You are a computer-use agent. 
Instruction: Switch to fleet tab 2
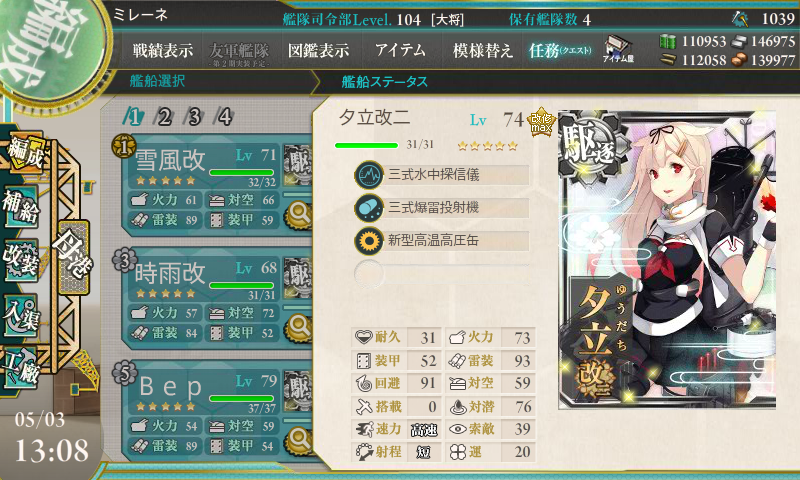164,117
